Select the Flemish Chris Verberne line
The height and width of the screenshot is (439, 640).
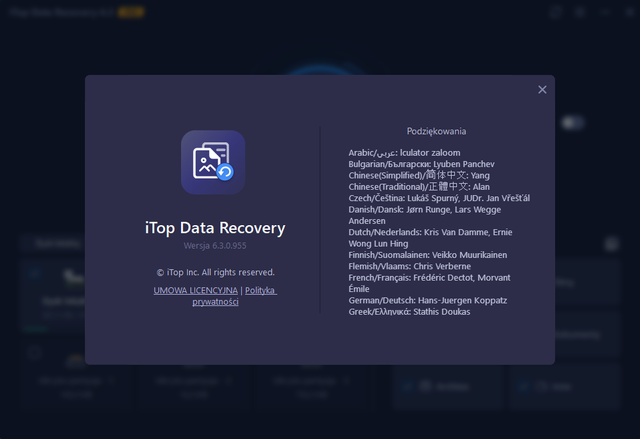click(409, 266)
